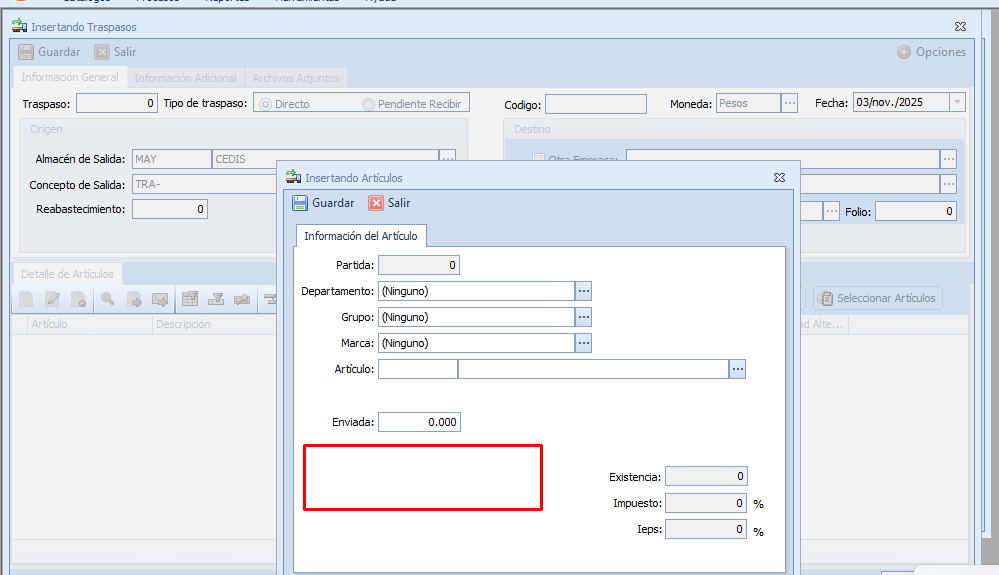Viewport: 999px width, 575px height.
Task: Select the Pendiente Recibir radio option
Action: [368, 104]
